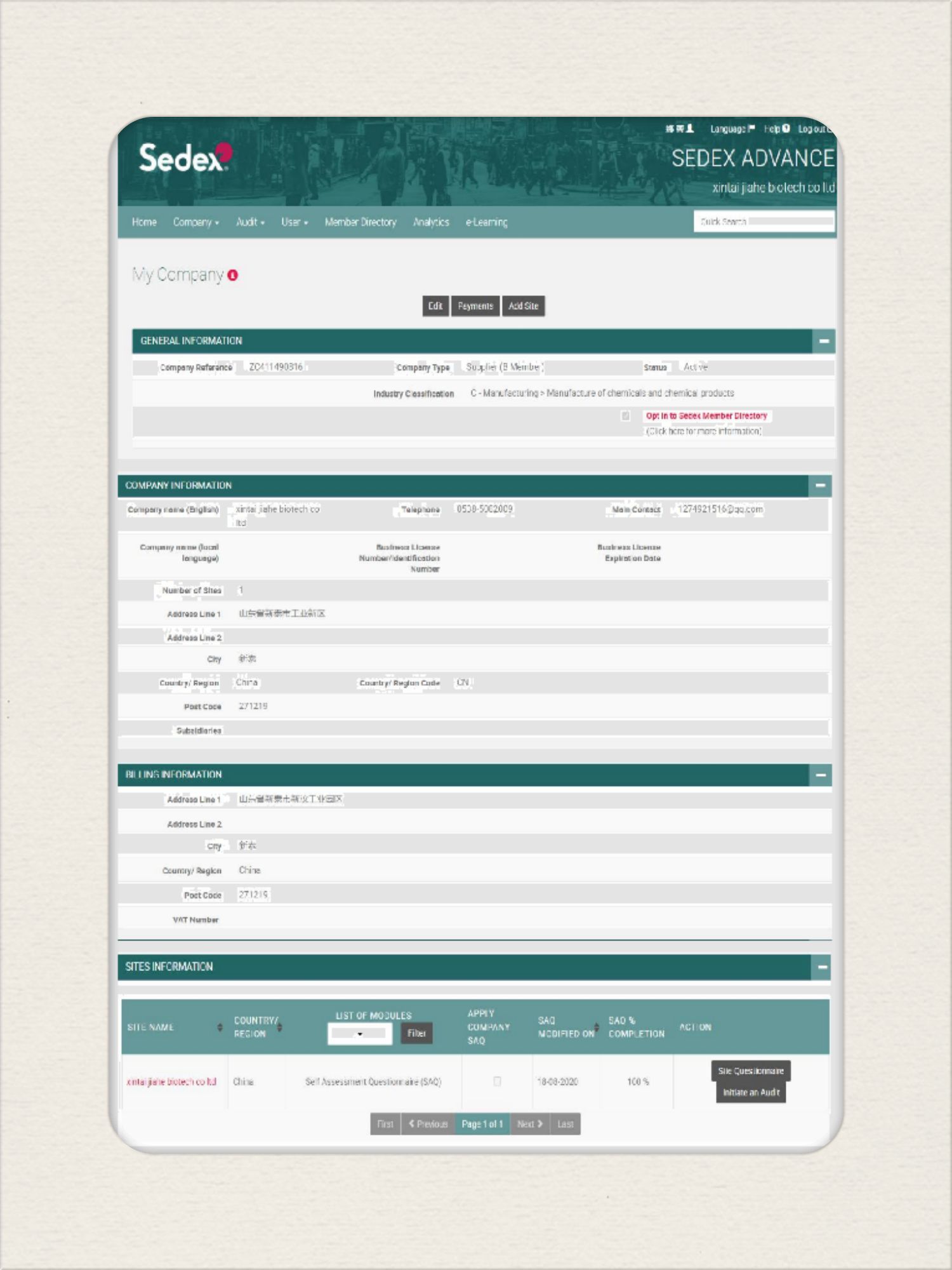Collapse the Billing Information section
The height and width of the screenshot is (1270, 952).
(x=821, y=775)
